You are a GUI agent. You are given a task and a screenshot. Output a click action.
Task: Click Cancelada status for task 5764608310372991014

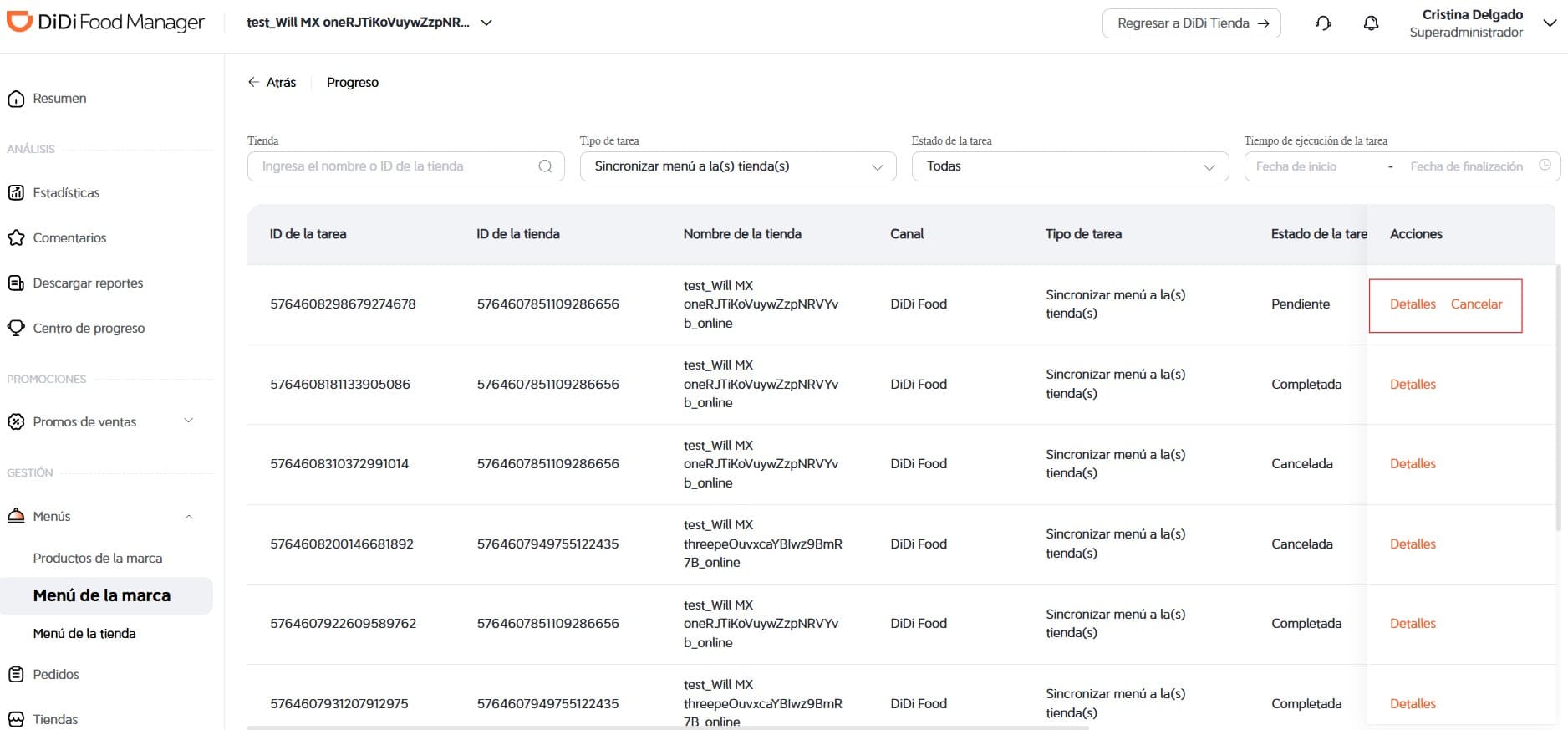pyautogui.click(x=1302, y=464)
